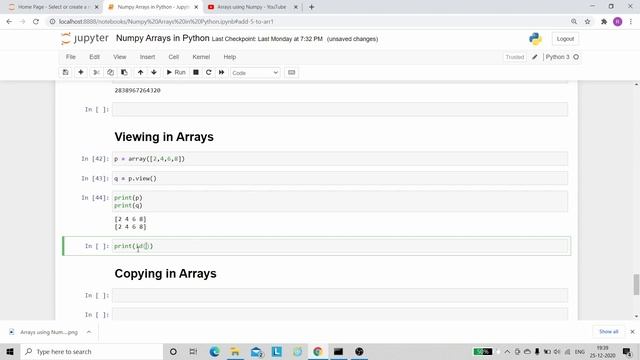Click first empty cell under Copying in Arrays
640x360 pixels.
click(x=340, y=296)
